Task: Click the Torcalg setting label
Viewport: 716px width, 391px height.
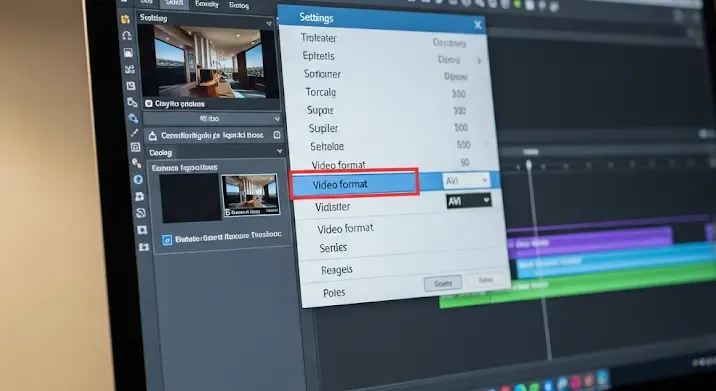Action: (321, 92)
